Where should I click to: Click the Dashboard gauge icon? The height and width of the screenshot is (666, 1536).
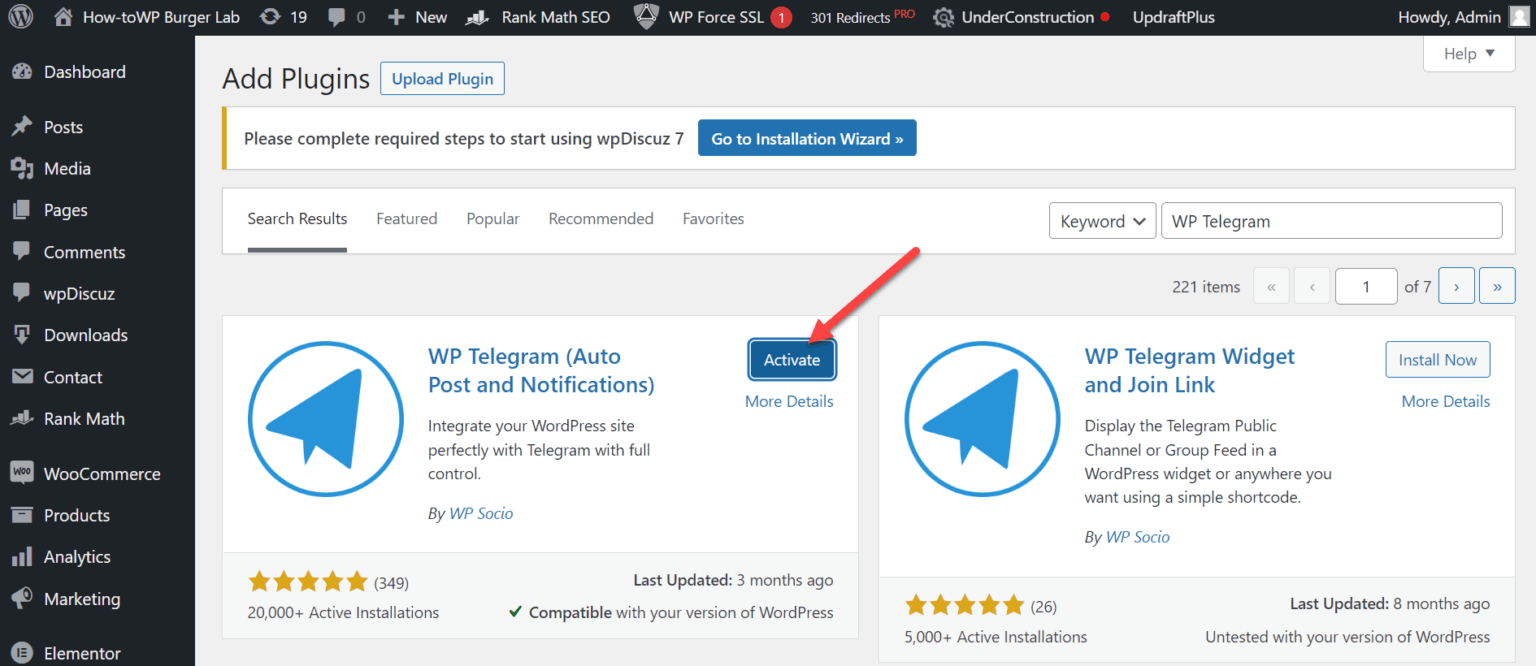click(22, 72)
